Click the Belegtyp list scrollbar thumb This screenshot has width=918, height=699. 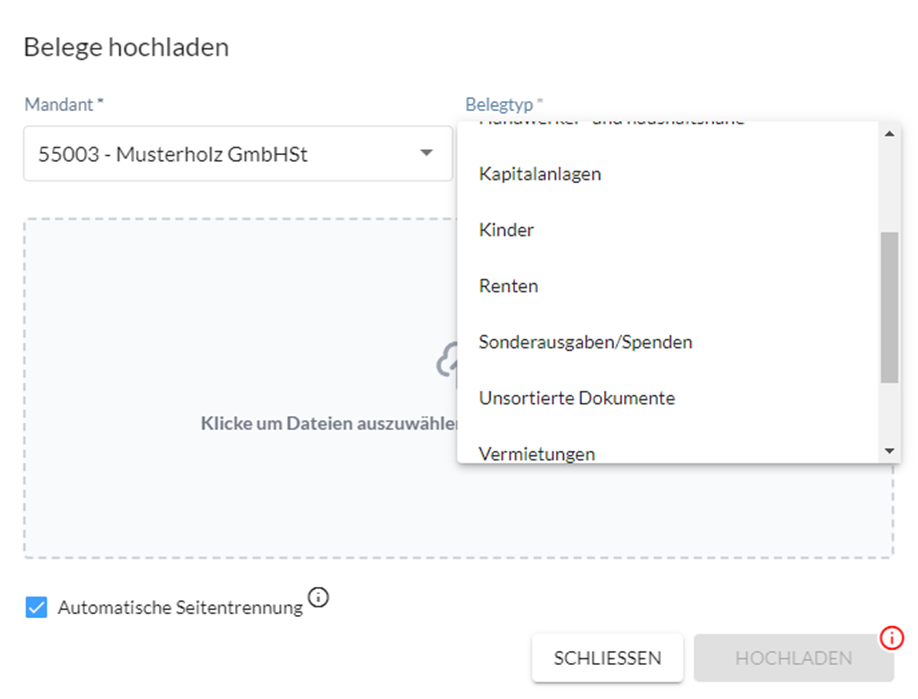tap(889, 307)
